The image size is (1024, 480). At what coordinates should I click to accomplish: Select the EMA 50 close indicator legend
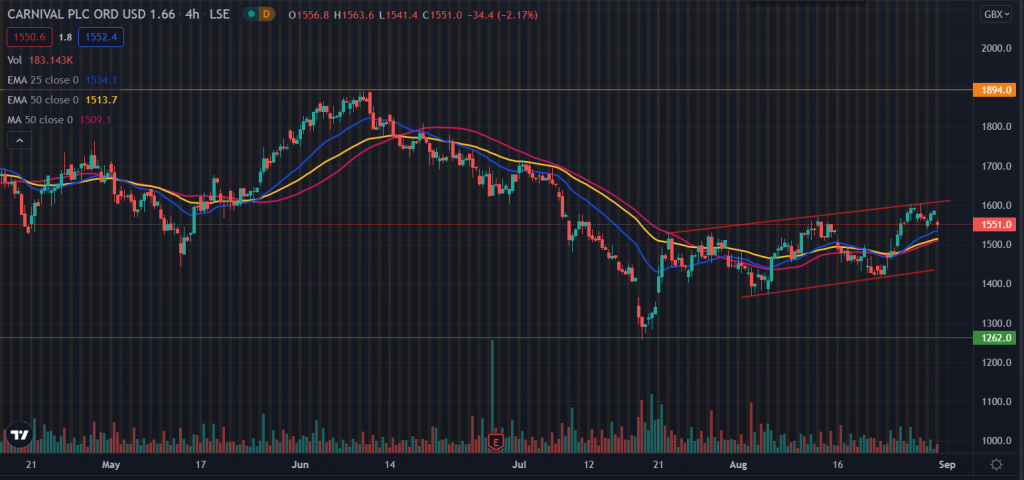point(62,100)
